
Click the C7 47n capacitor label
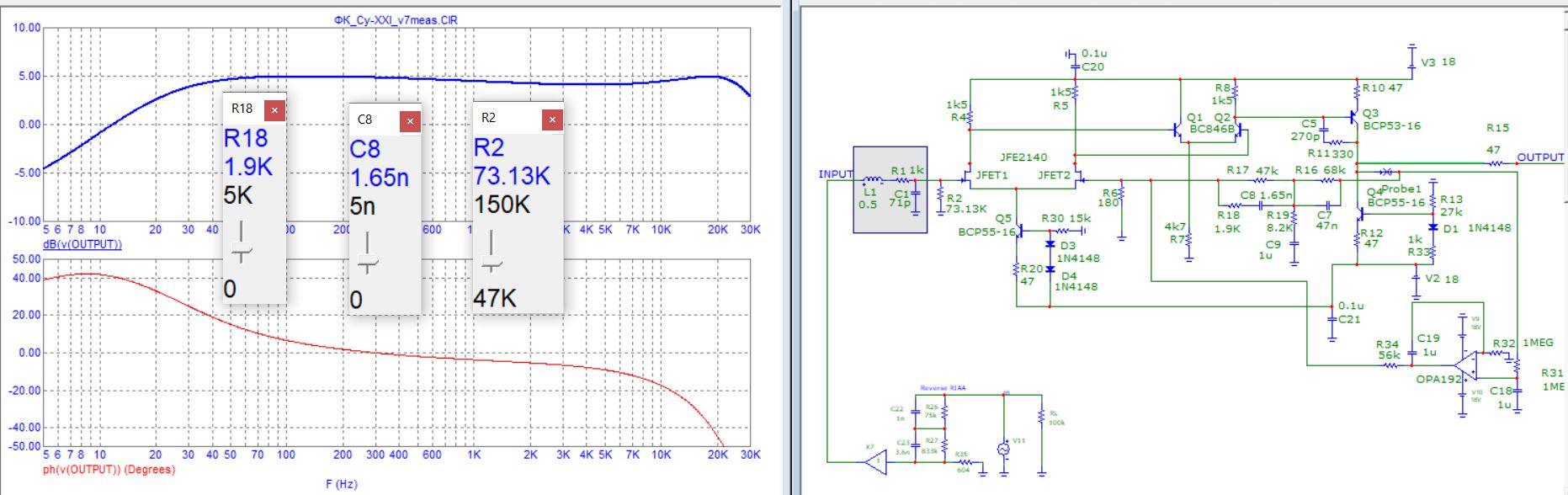pos(1326,221)
